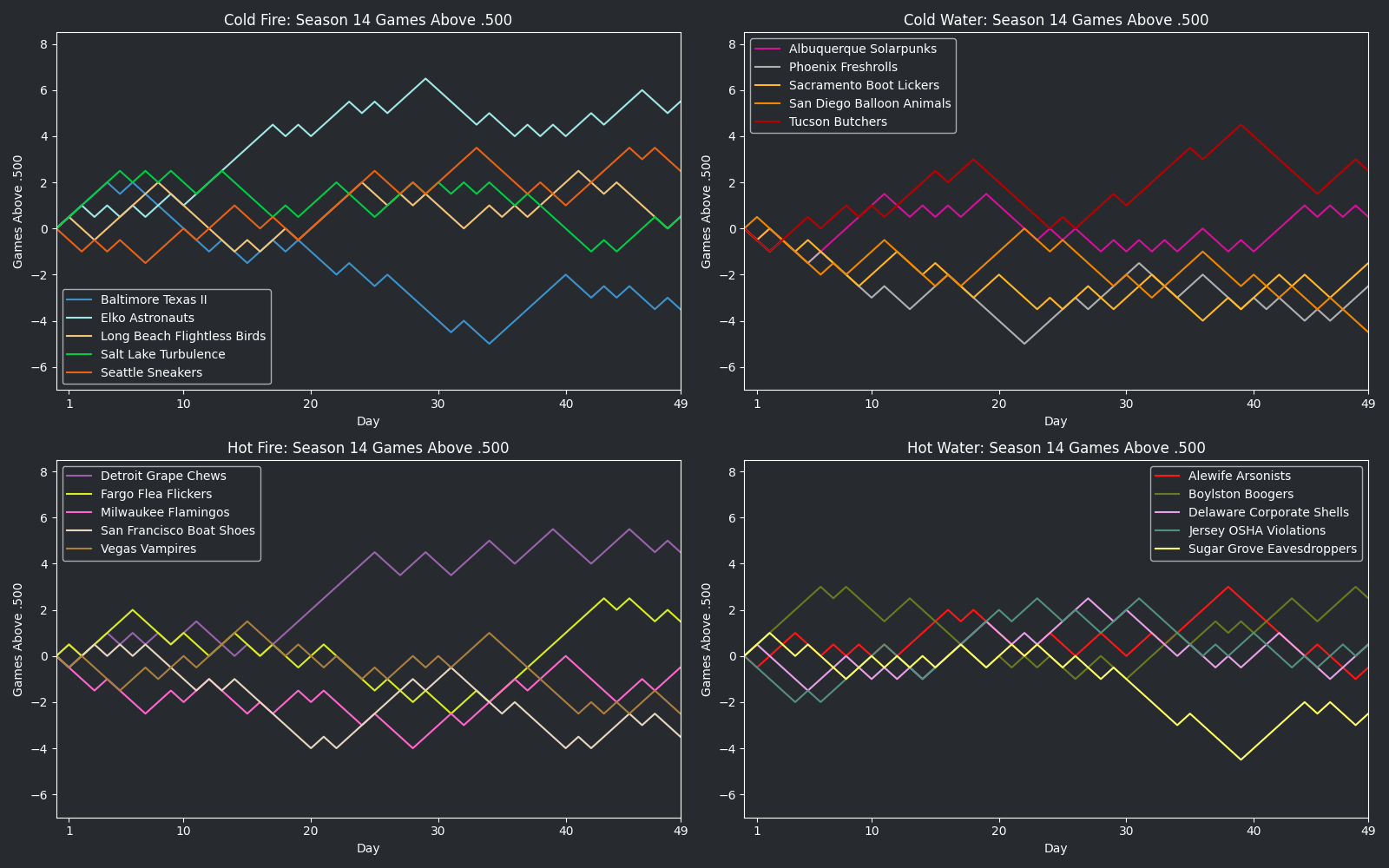Click Jersey OSHA Violations' teal legend line
The image size is (1389, 868).
click(x=1168, y=531)
